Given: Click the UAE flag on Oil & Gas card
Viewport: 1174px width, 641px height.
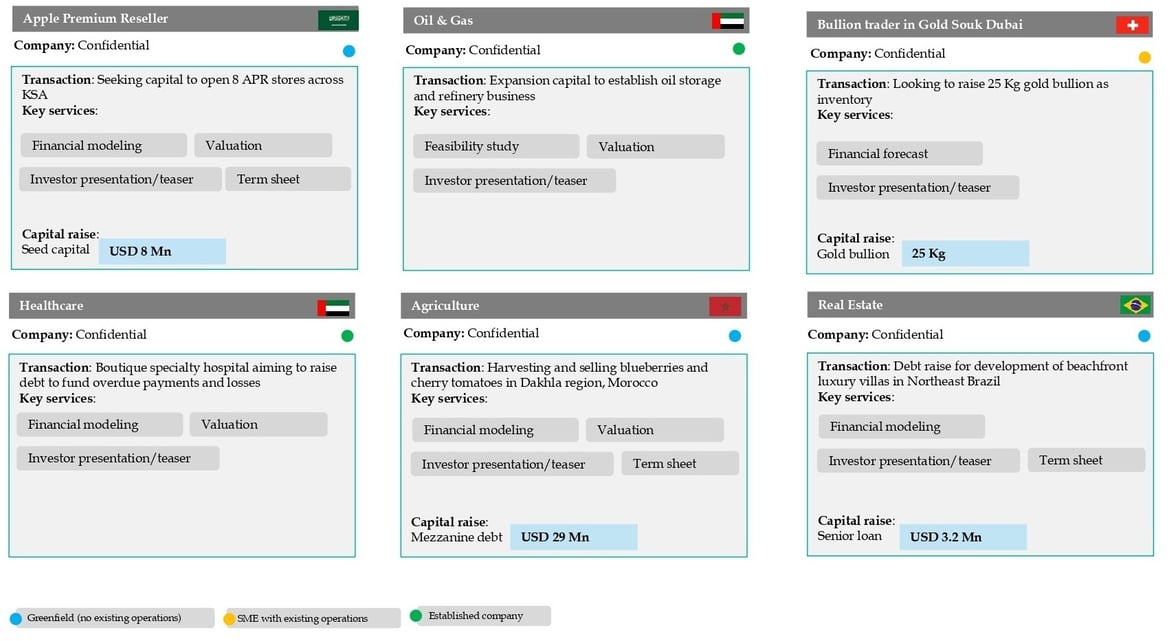Looking at the screenshot, I should 728,21.
